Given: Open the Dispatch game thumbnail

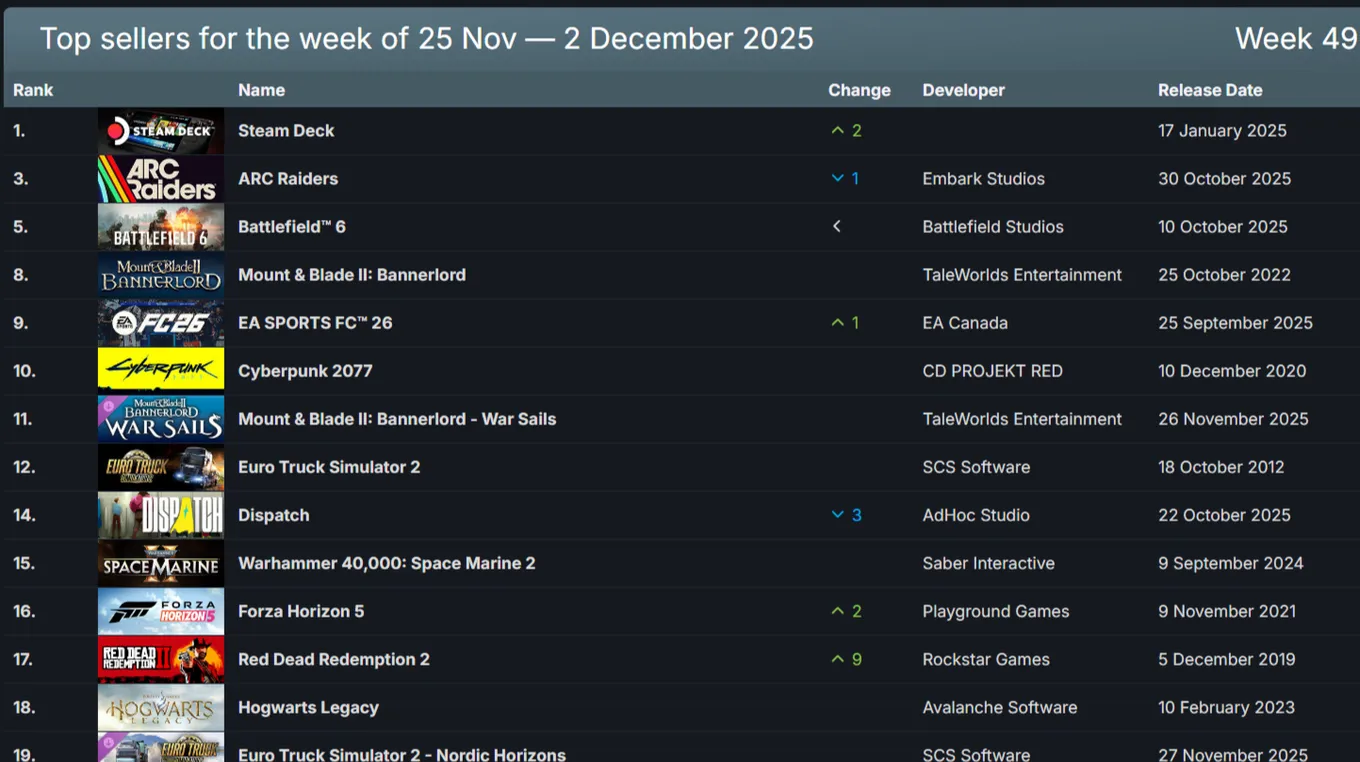Looking at the screenshot, I should coord(161,515).
